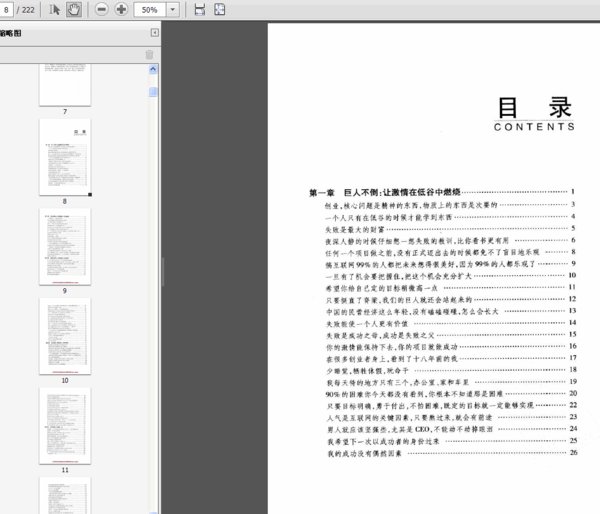Viewport: 600px width, 514px height.
Task: Click the total page count '/ 222'
Action: pyautogui.click(x=26, y=10)
